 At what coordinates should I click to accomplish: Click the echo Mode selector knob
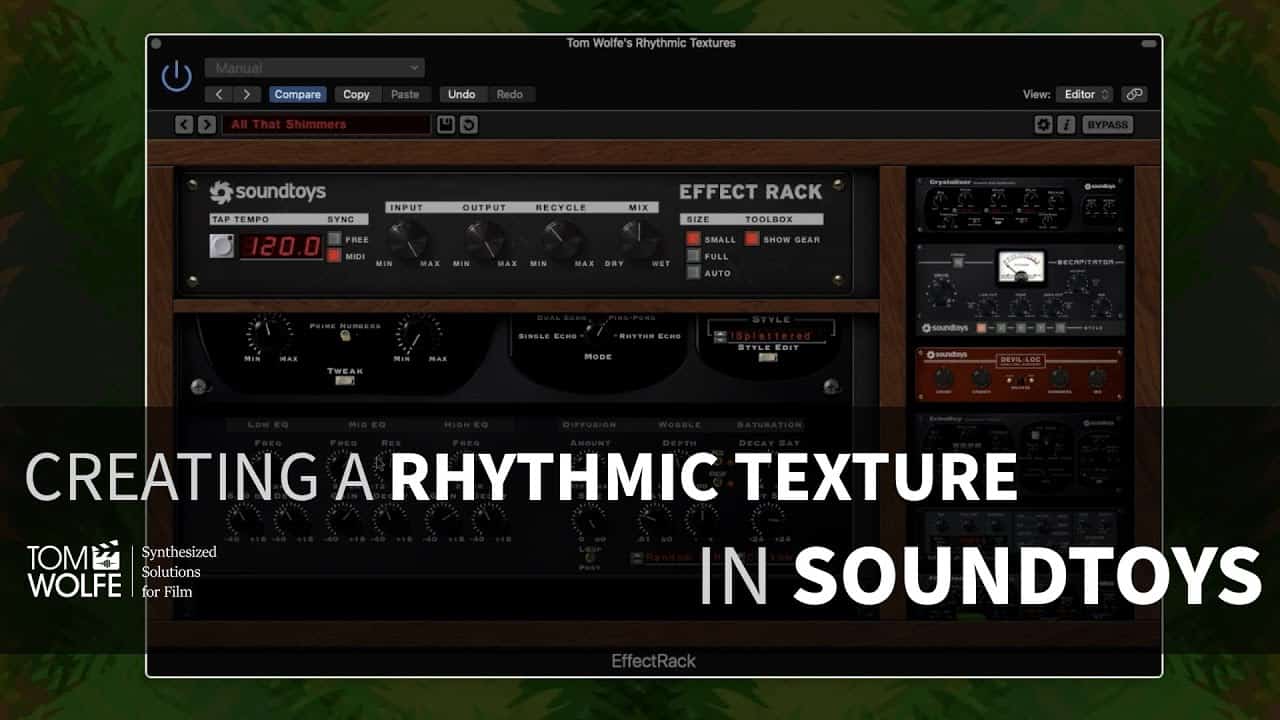coord(597,329)
